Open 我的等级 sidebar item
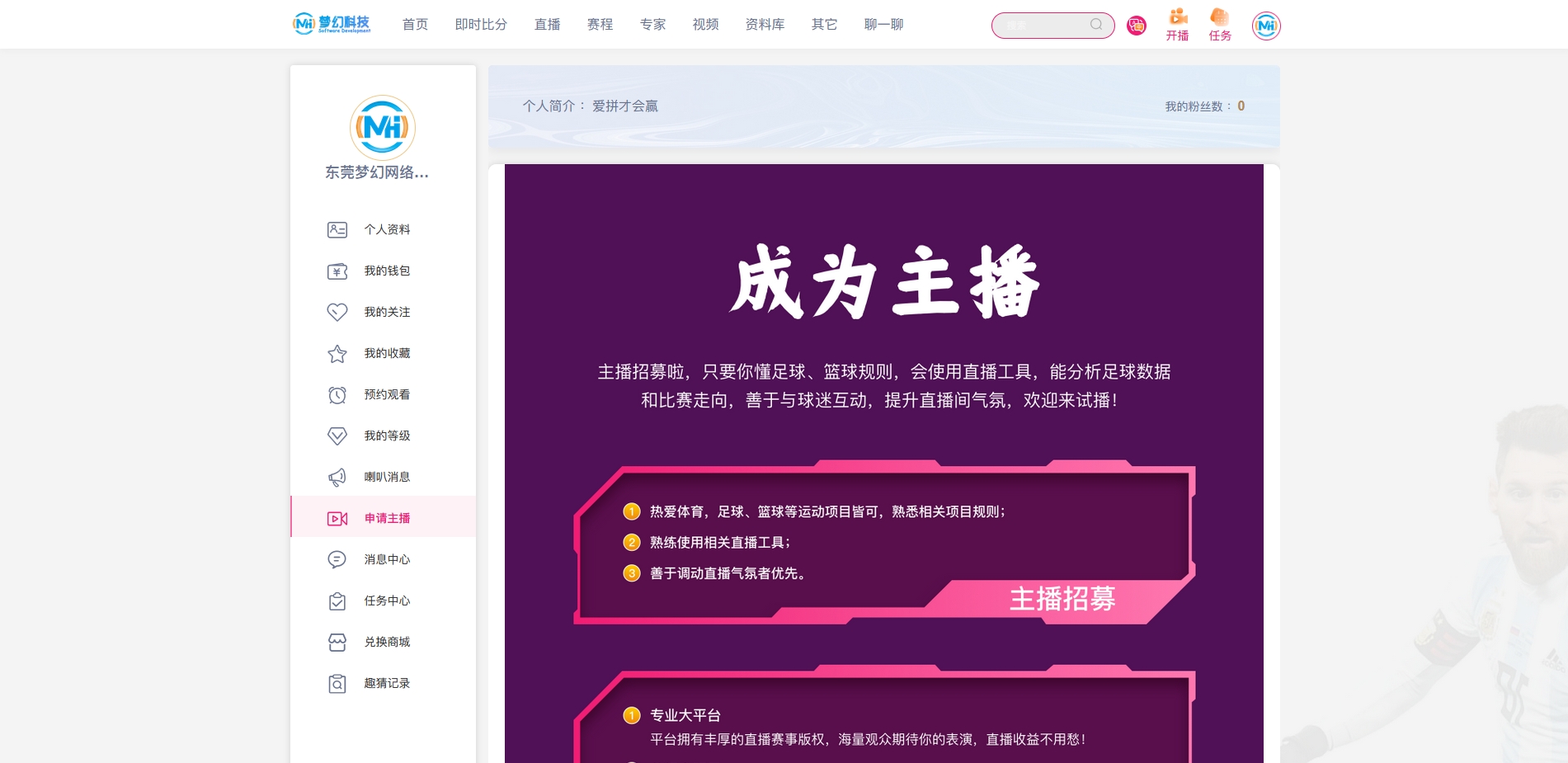Screen dimensions: 1568x763 [x=383, y=436]
